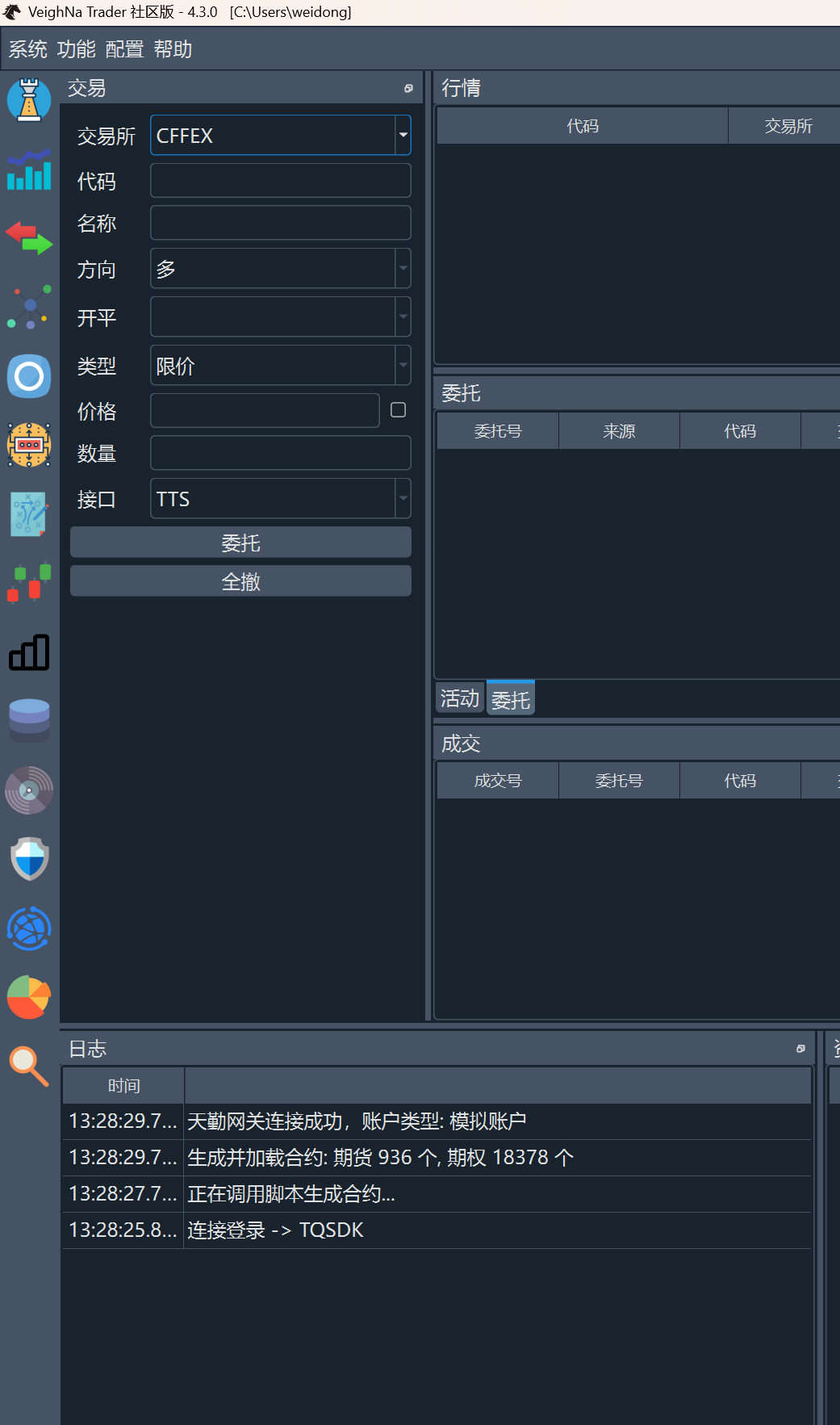Click the 代码 symbol input field

(x=280, y=181)
